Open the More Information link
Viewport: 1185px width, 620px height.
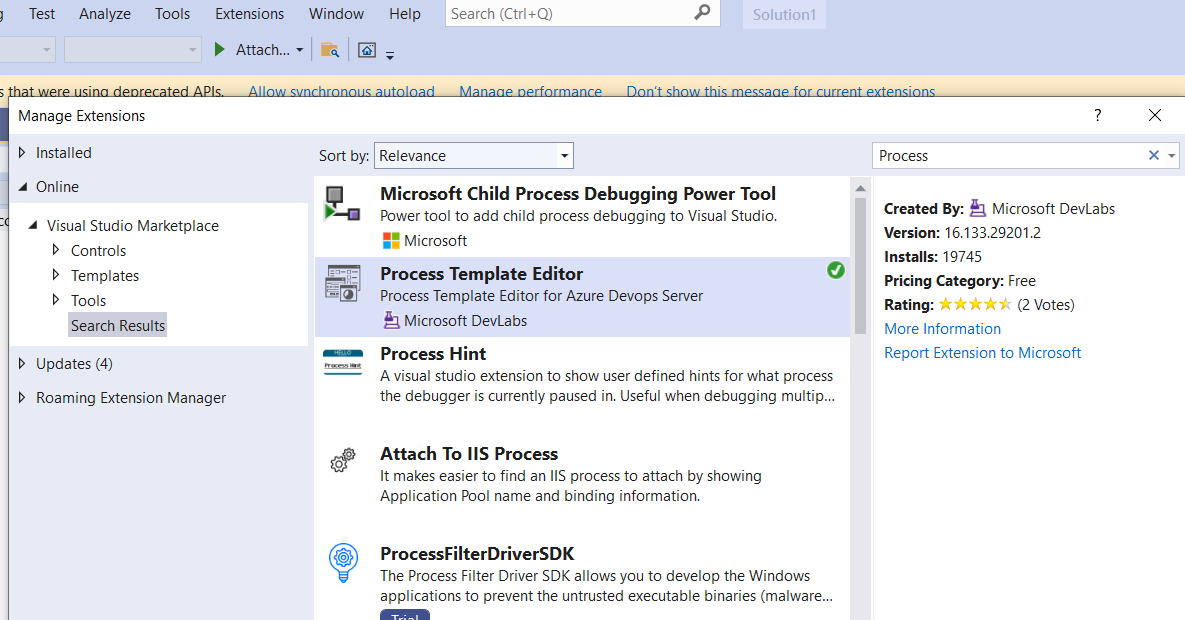tap(942, 329)
